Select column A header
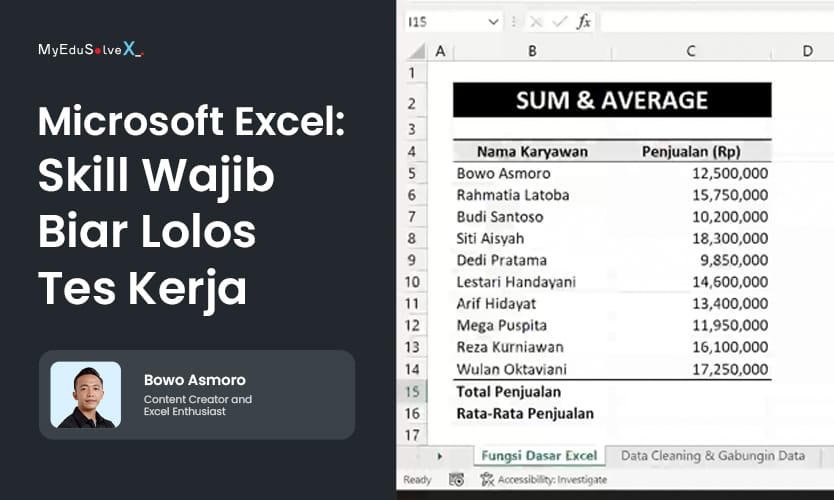Screen dimensions: 834x500 (440, 51)
